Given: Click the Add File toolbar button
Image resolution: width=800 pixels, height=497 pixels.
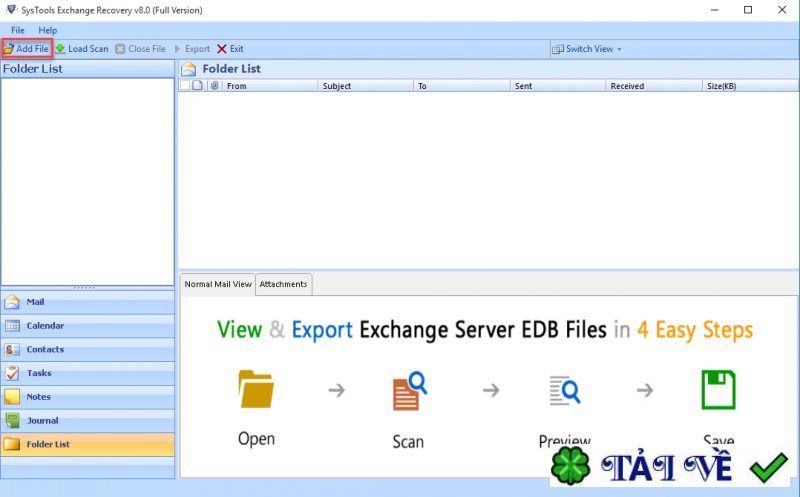Looking at the screenshot, I should coord(27,49).
